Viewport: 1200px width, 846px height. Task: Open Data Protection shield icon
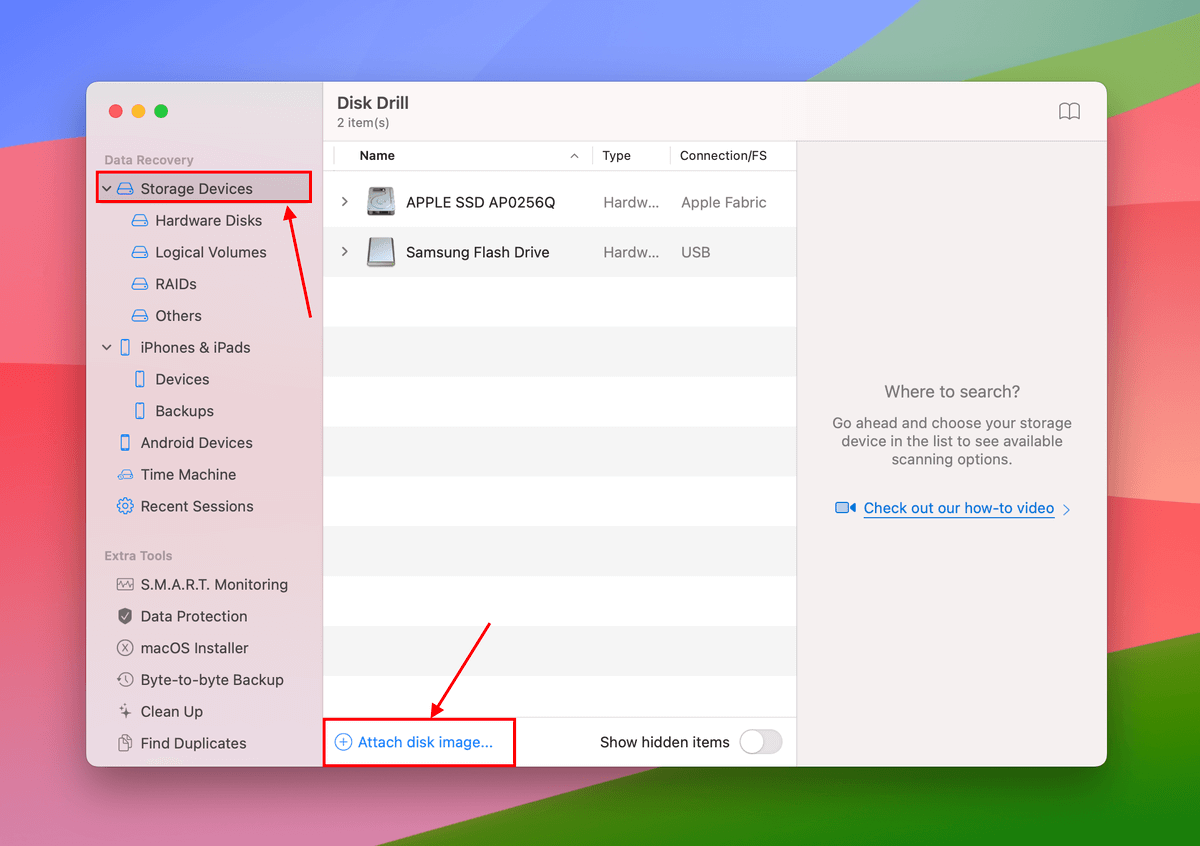[x=125, y=616]
